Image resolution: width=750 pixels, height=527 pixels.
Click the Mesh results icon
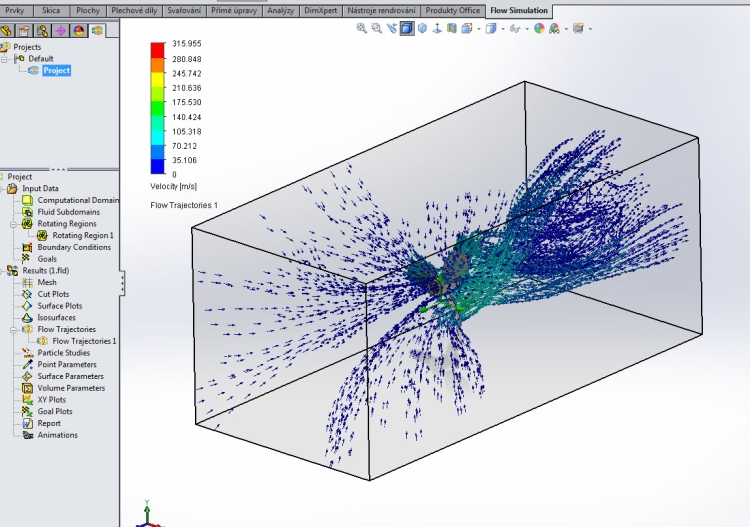(x=27, y=282)
